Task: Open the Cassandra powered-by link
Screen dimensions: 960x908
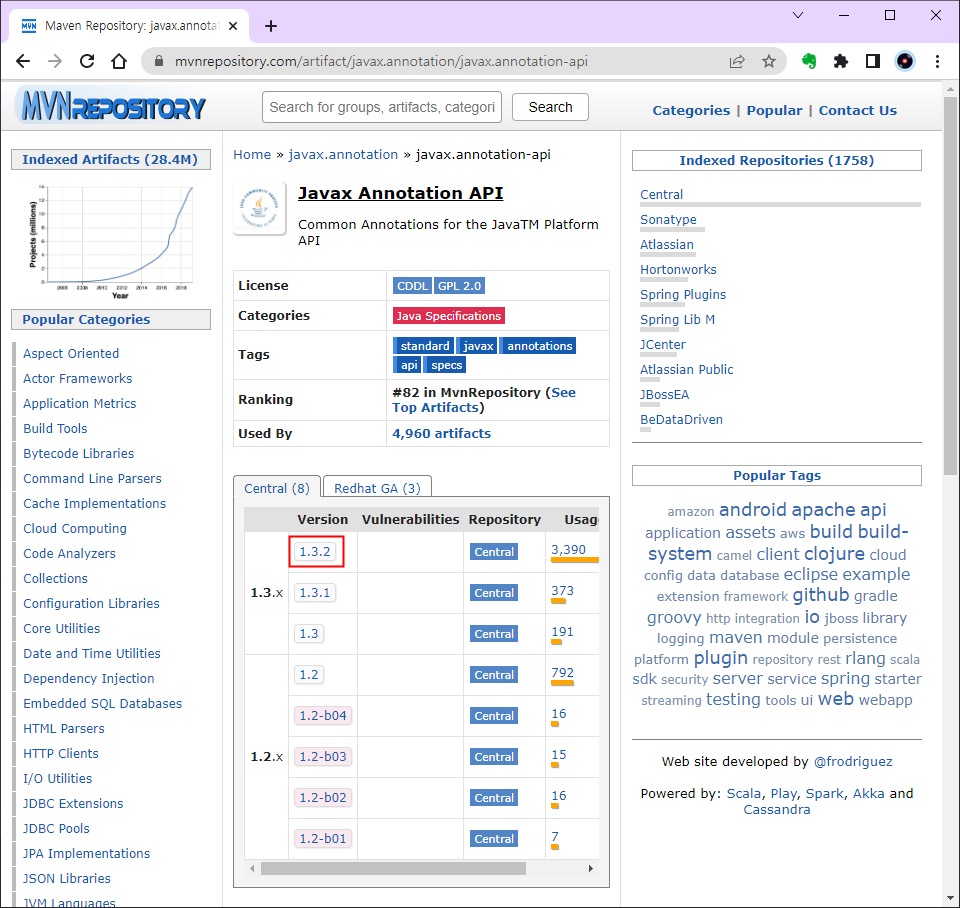Action: point(776,809)
